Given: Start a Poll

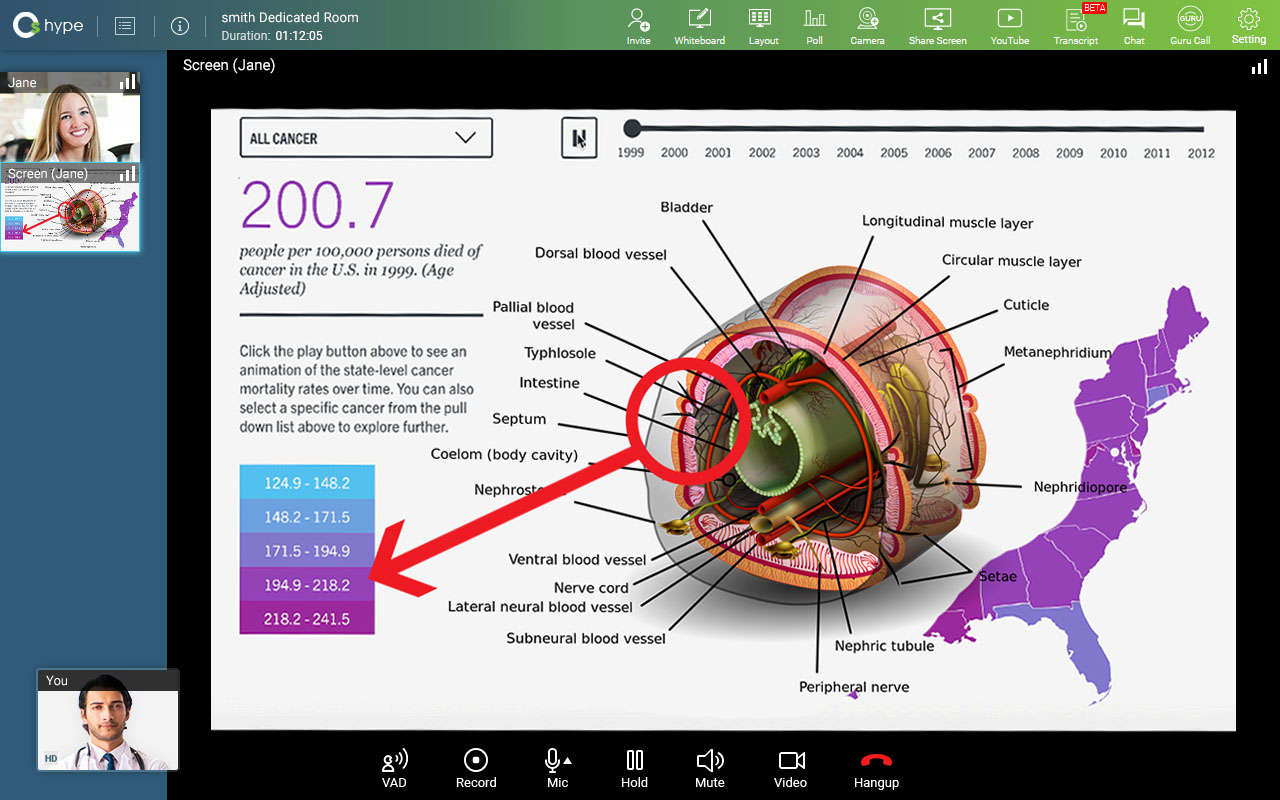Looking at the screenshot, I should [815, 26].
